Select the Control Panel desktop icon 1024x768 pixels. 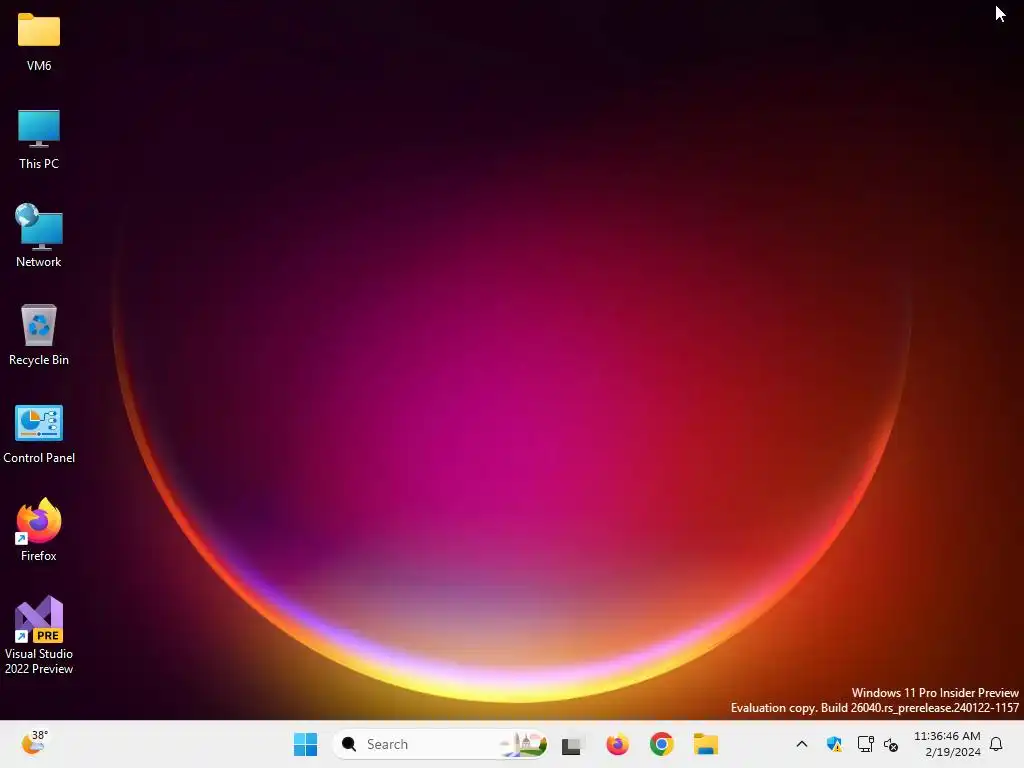[x=39, y=434]
